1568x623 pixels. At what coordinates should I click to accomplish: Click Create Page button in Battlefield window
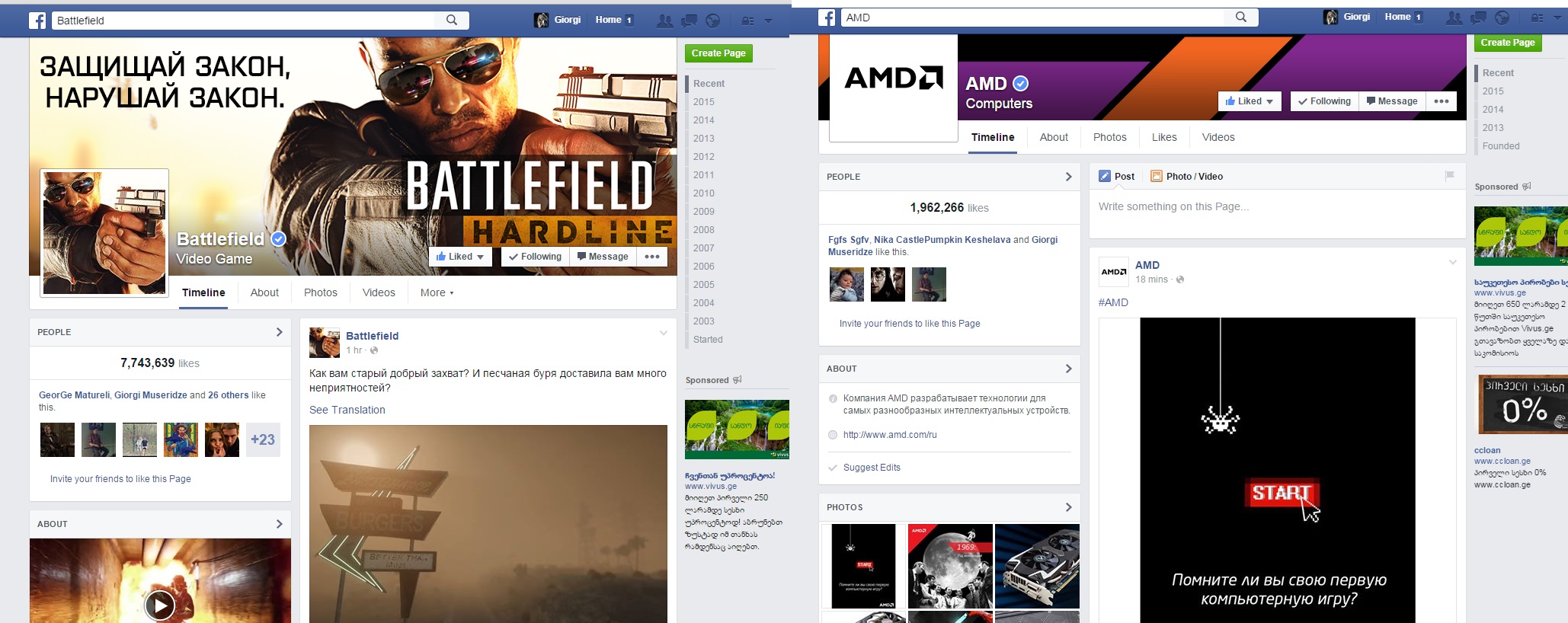coord(718,53)
